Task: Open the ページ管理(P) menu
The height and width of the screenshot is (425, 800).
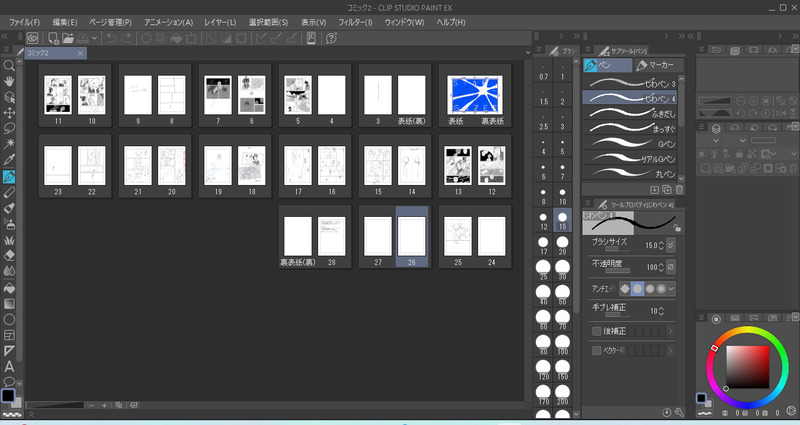Action: coord(110,22)
